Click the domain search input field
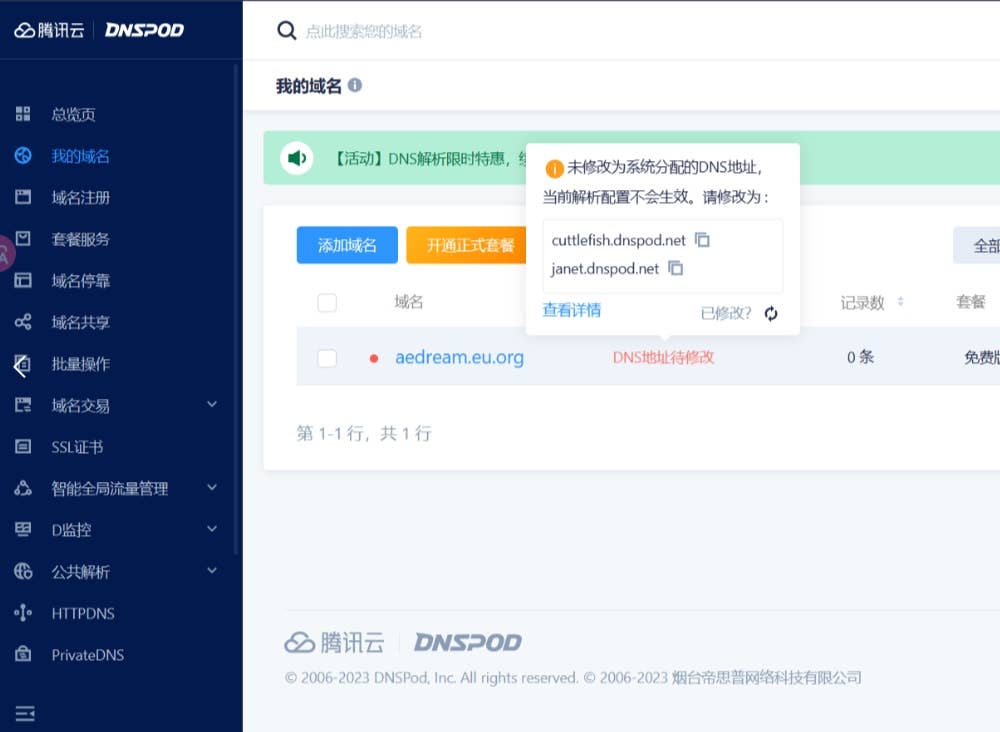Image resolution: width=1000 pixels, height=732 pixels. coord(600,31)
